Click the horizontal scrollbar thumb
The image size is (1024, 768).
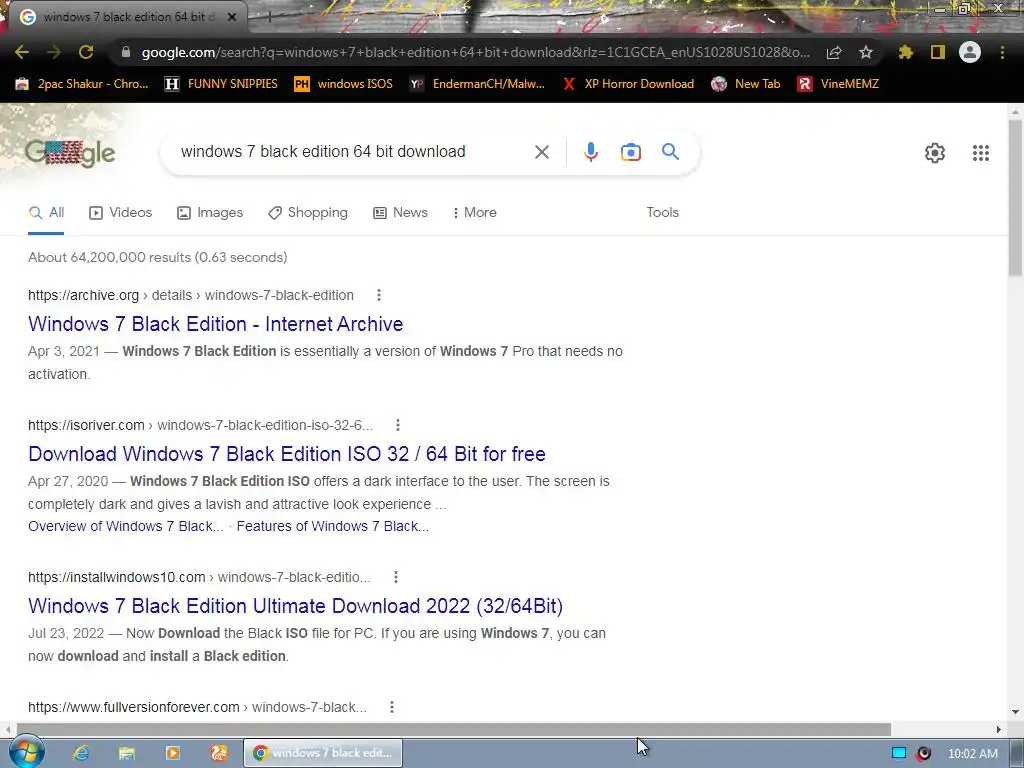[x=453, y=729]
